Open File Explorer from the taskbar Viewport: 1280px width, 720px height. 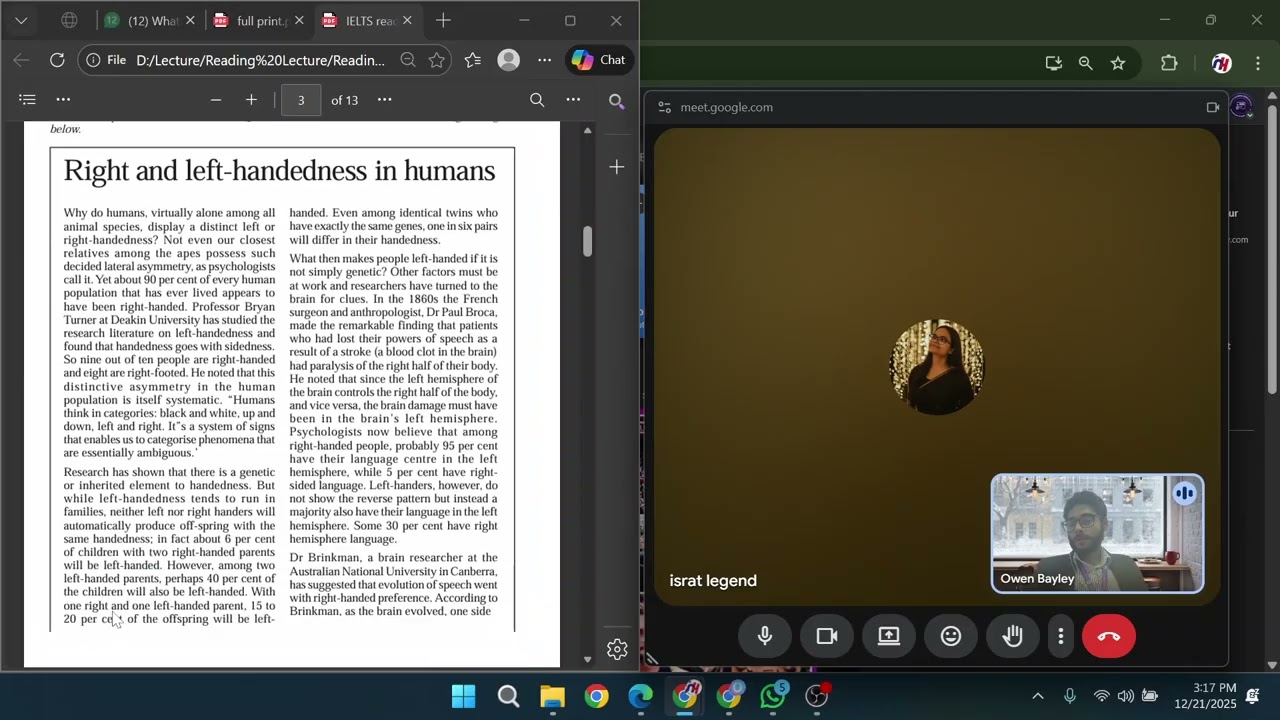552,696
